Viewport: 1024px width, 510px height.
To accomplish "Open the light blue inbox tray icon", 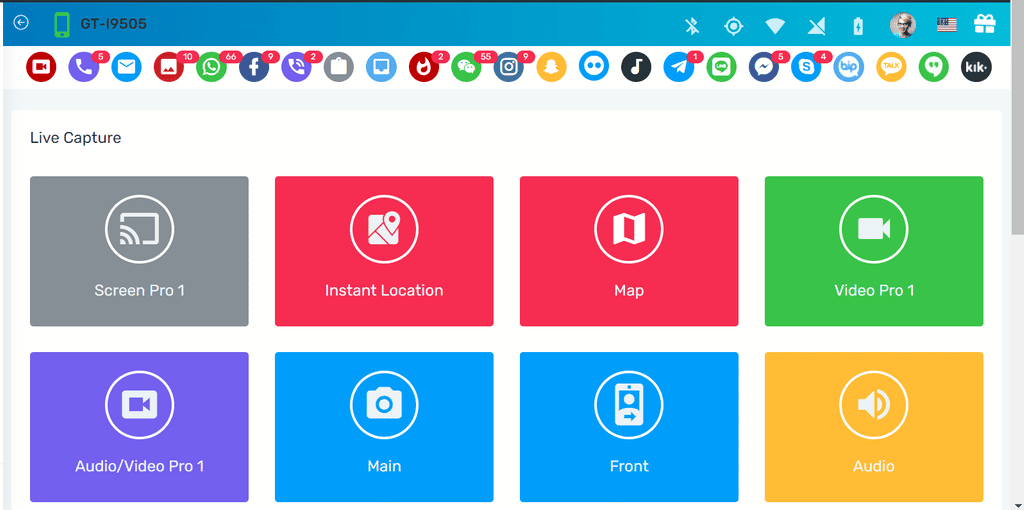I will [x=381, y=67].
